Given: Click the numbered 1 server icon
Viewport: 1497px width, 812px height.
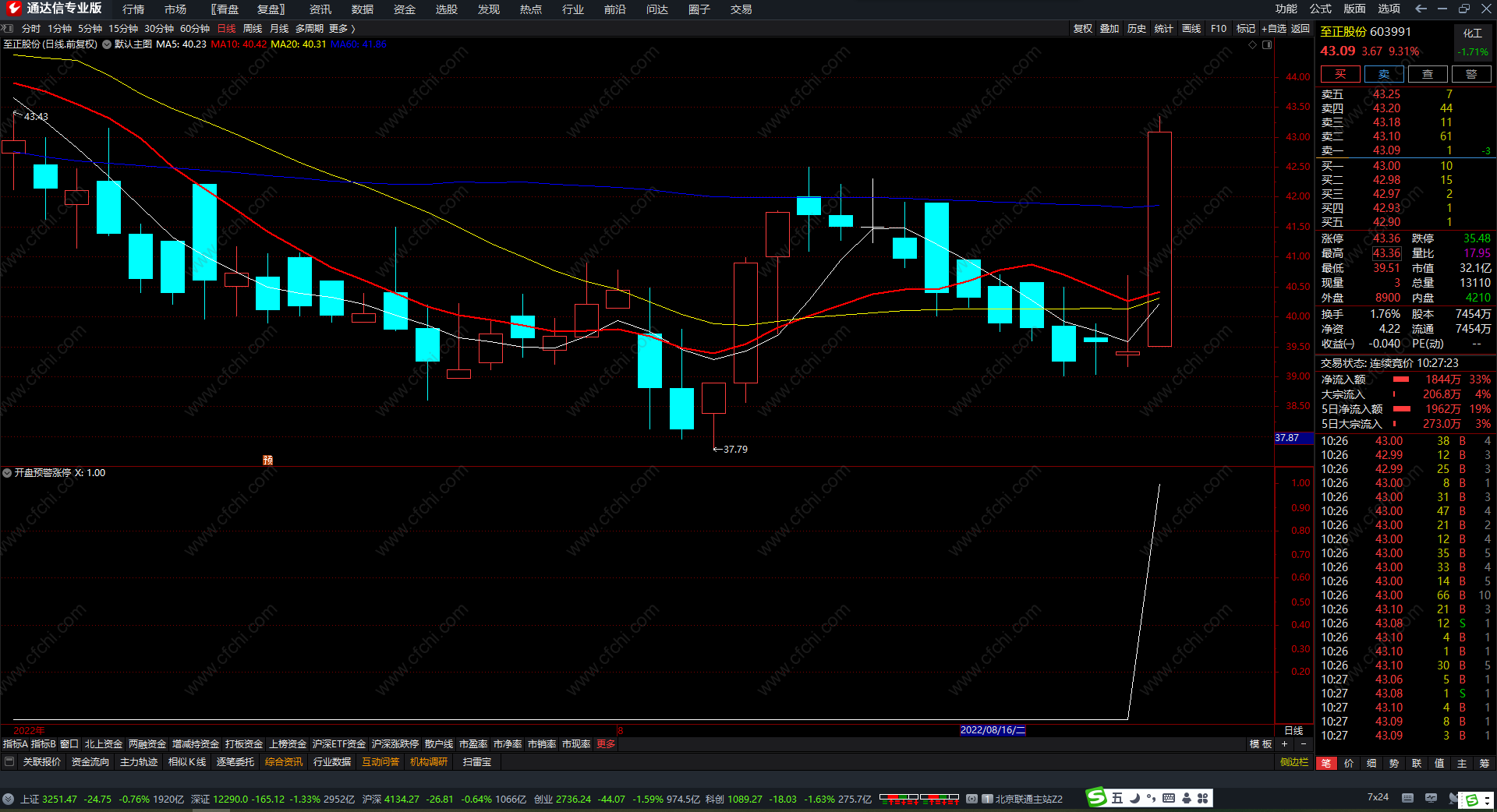Looking at the screenshot, I should pos(987,799).
